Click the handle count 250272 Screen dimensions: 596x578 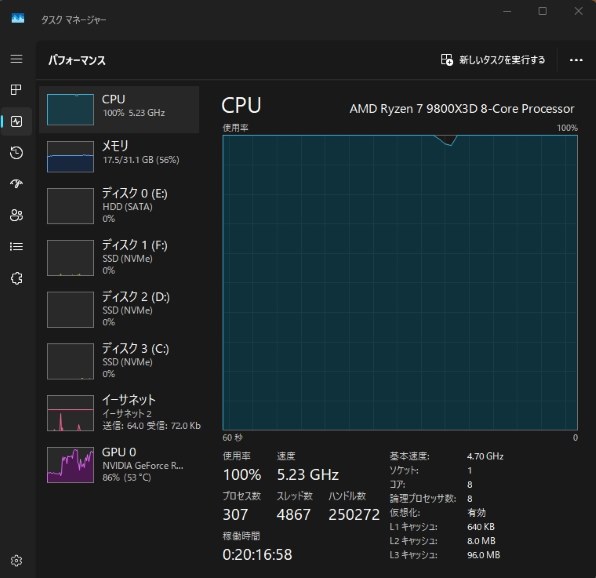tap(354, 515)
